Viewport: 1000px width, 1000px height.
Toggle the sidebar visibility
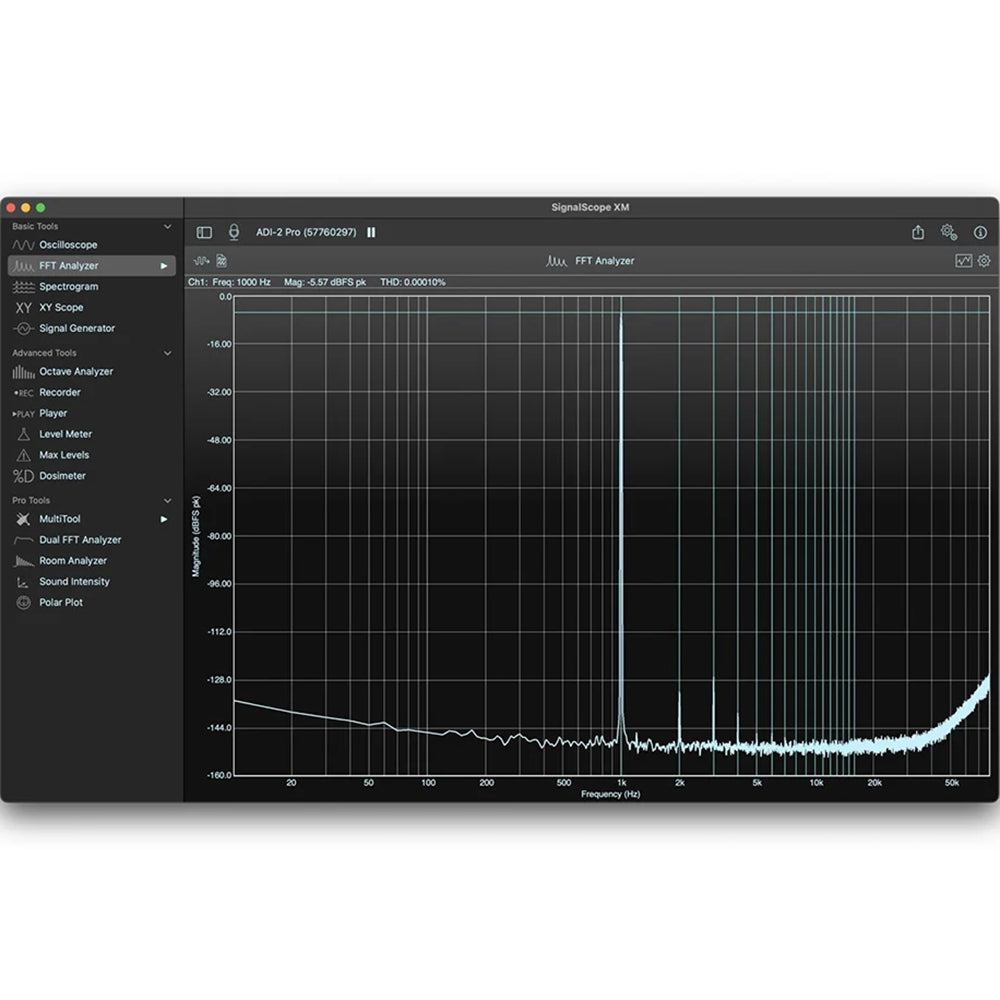tap(204, 232)
